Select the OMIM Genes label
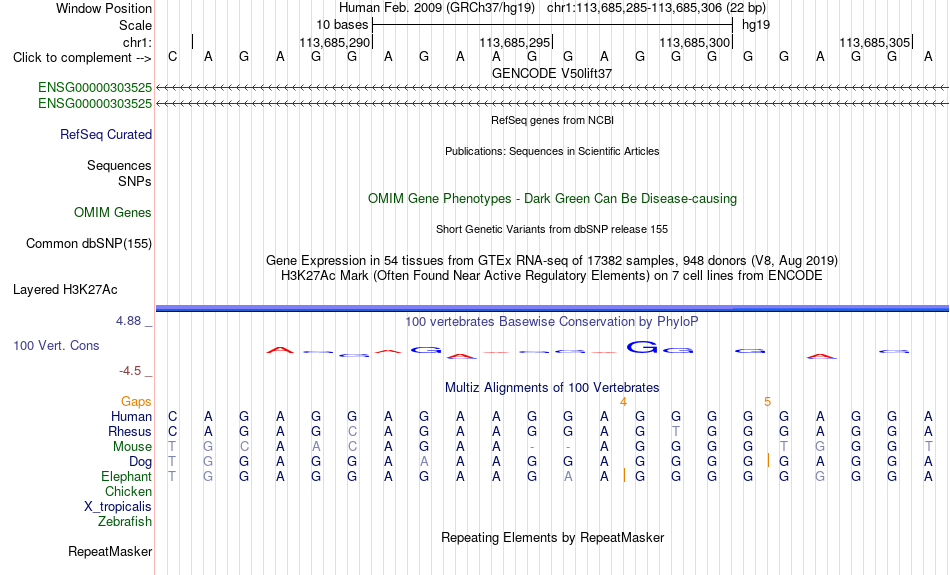Image resolution: width=950 pixels, height=575 pixels. click(113, 213)
